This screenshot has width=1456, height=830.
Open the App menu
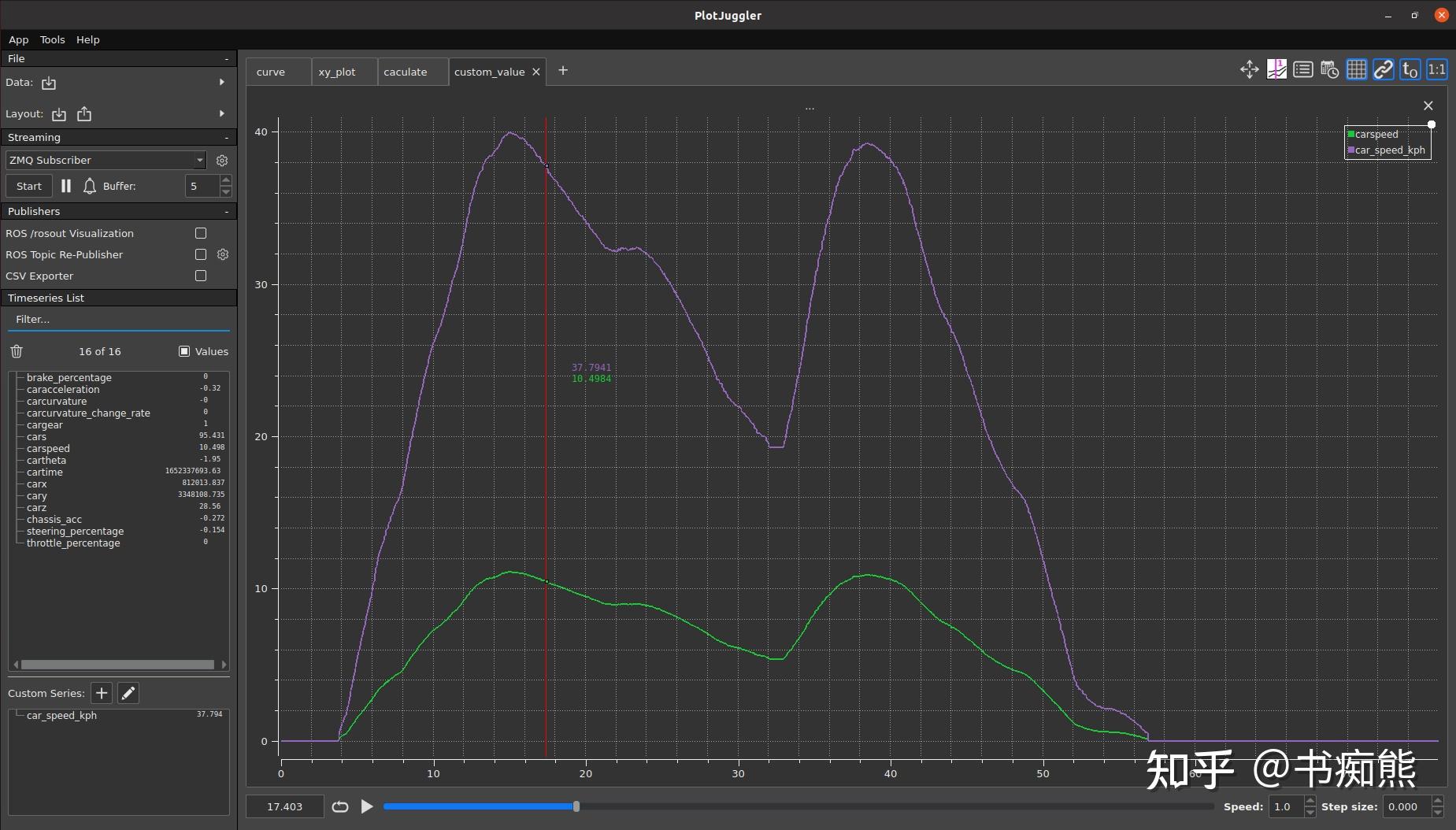click(x=18, y=39)
